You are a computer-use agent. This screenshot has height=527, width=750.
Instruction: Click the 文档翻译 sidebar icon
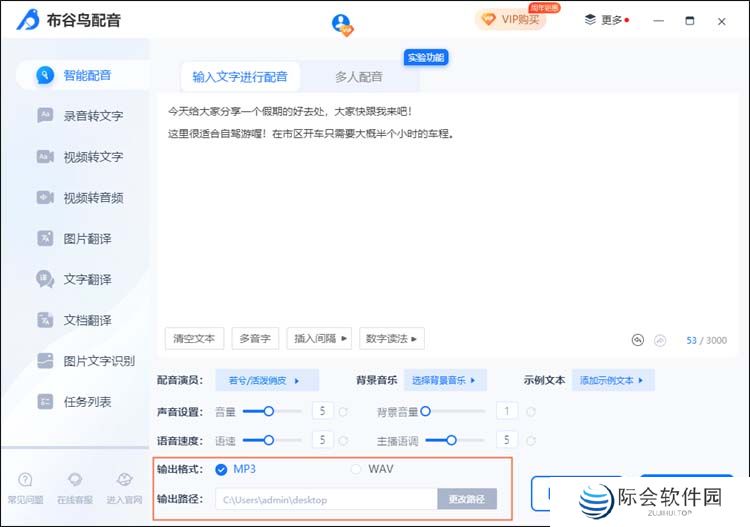click(x=45, y=320)
